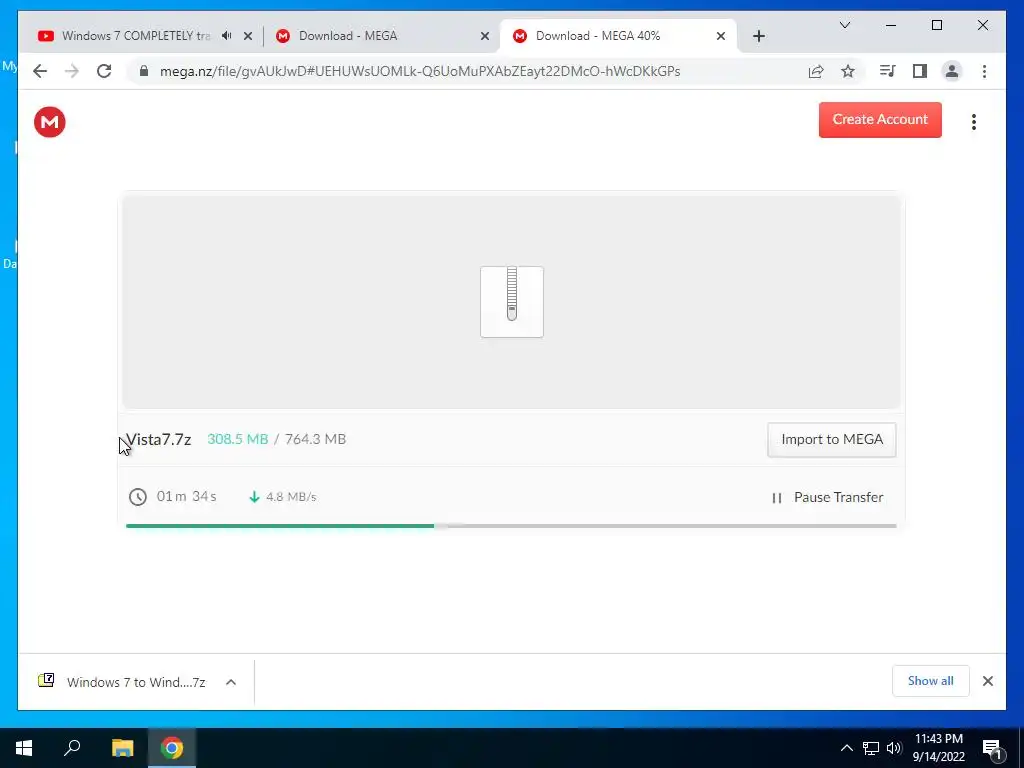This screenshot has height=768, width=1024.
Task: Open taskbar search magnifier
Action: point(72,748)
